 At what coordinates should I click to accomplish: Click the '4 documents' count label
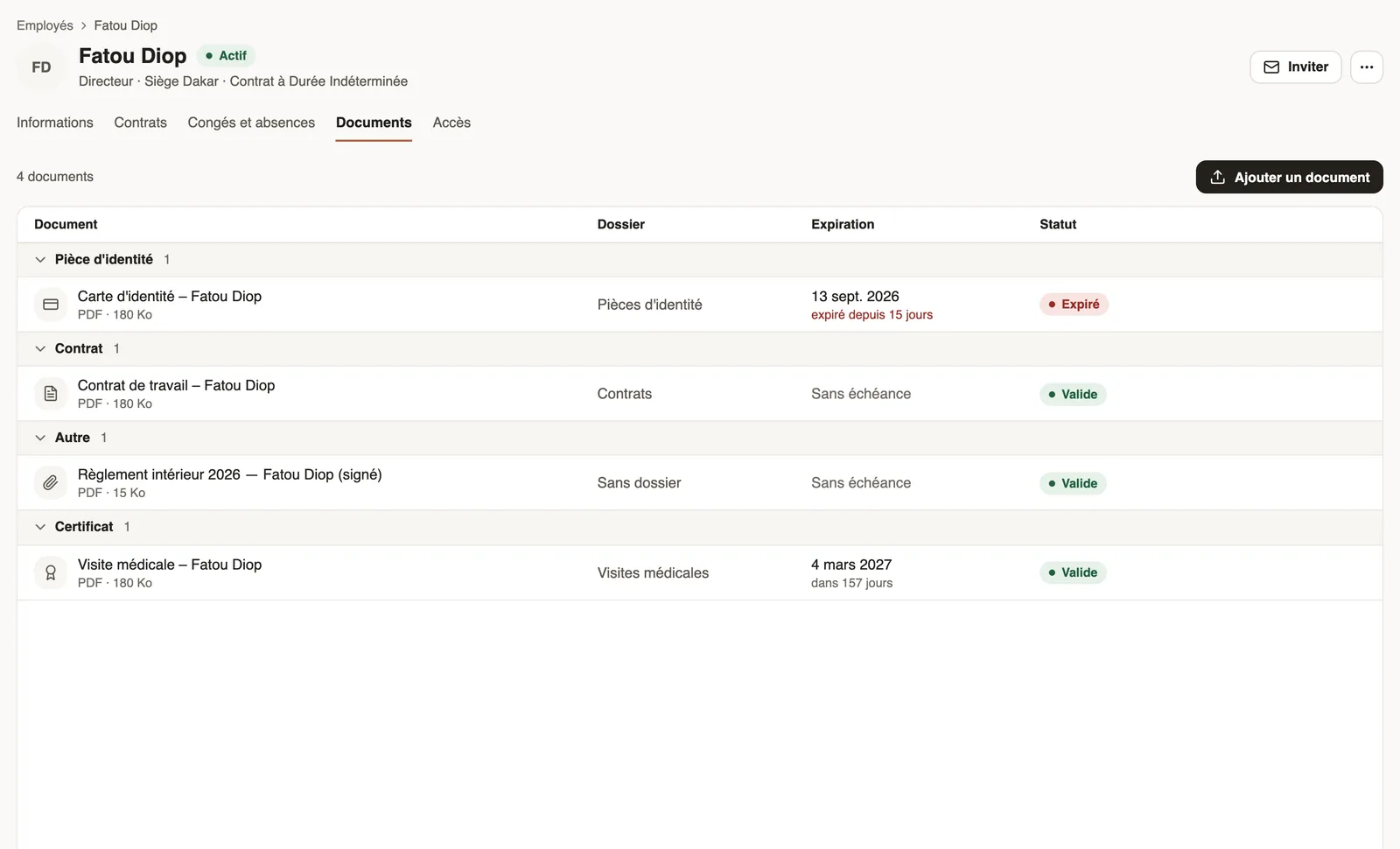tap(55, 177)
